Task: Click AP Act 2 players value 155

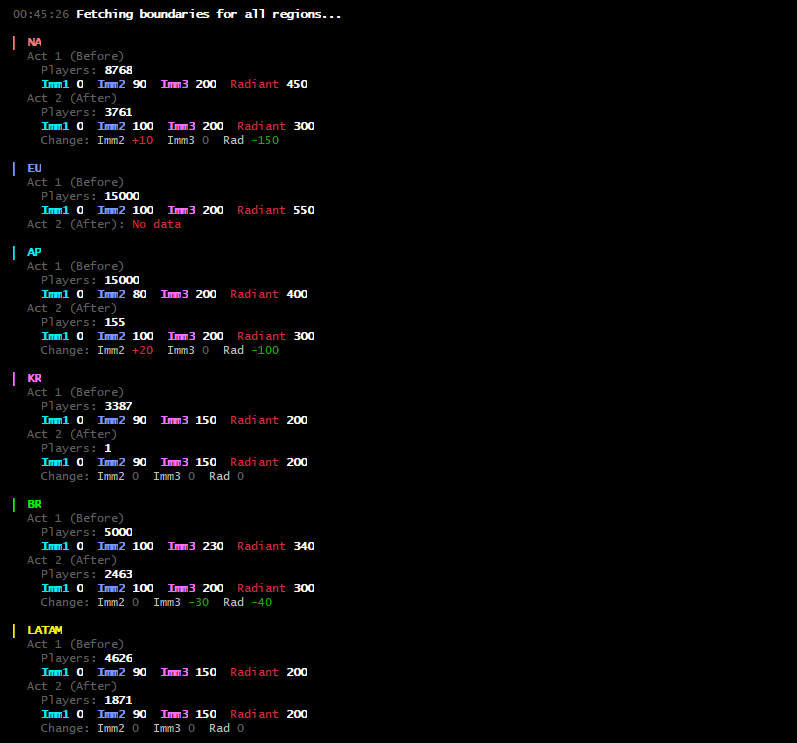Action: (x=115, y=322)
